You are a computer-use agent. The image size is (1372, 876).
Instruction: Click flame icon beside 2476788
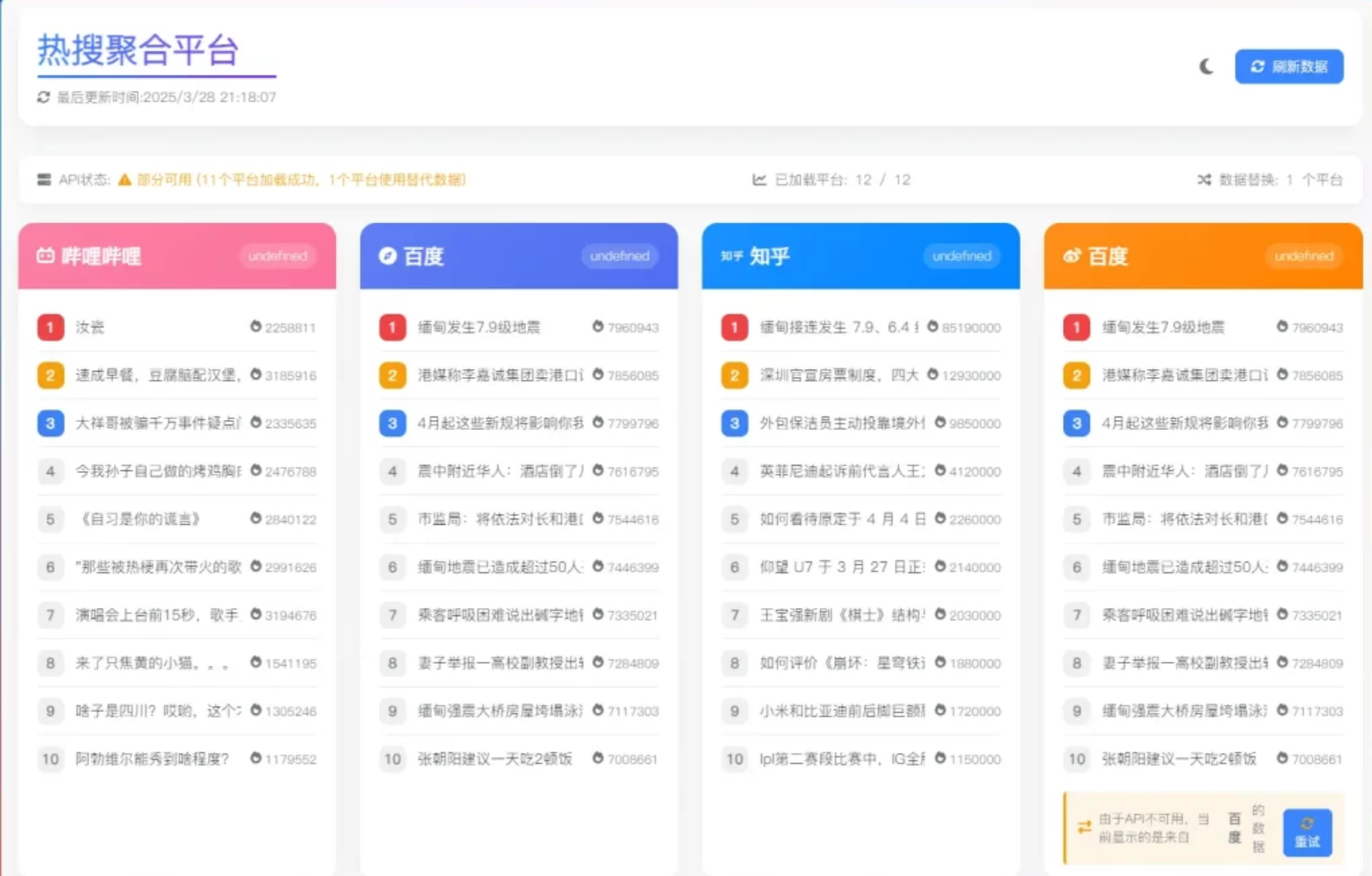(x=255, y=470)
